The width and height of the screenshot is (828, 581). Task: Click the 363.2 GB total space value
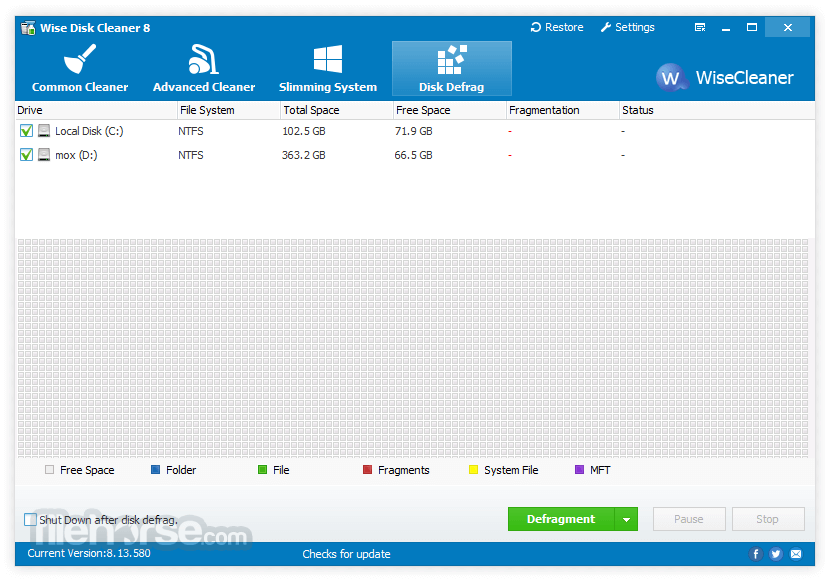304,155
